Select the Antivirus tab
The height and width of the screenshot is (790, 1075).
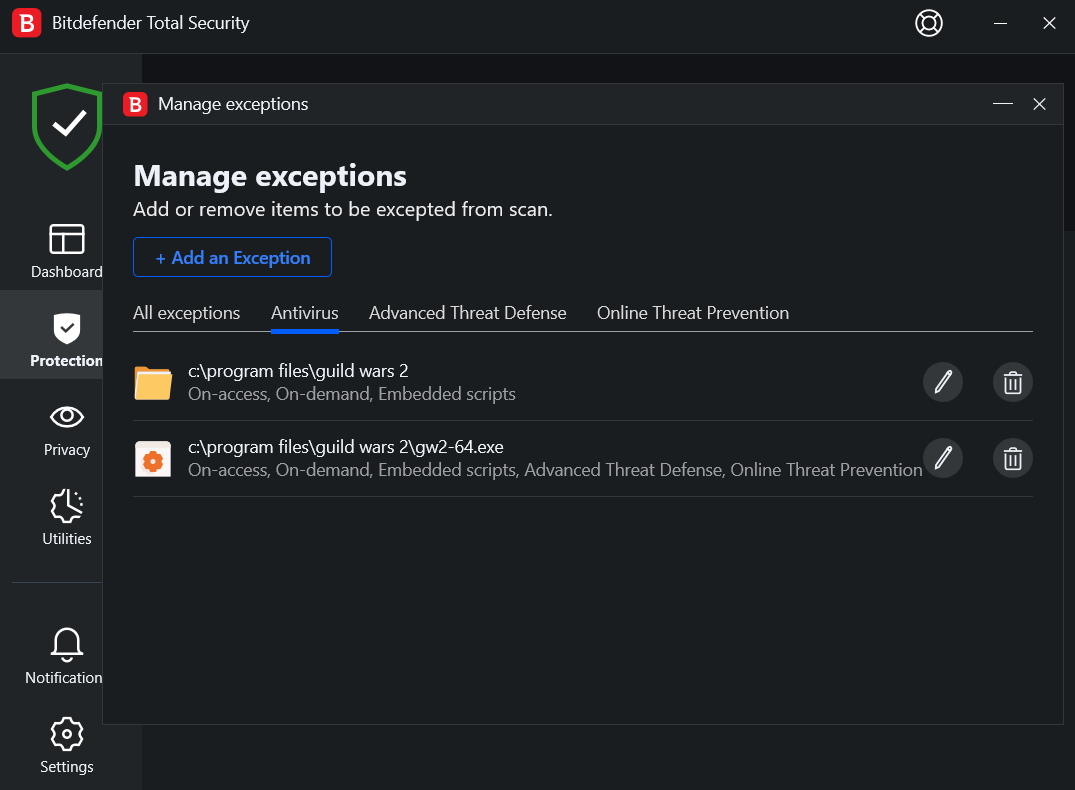[x=304, y=313]
